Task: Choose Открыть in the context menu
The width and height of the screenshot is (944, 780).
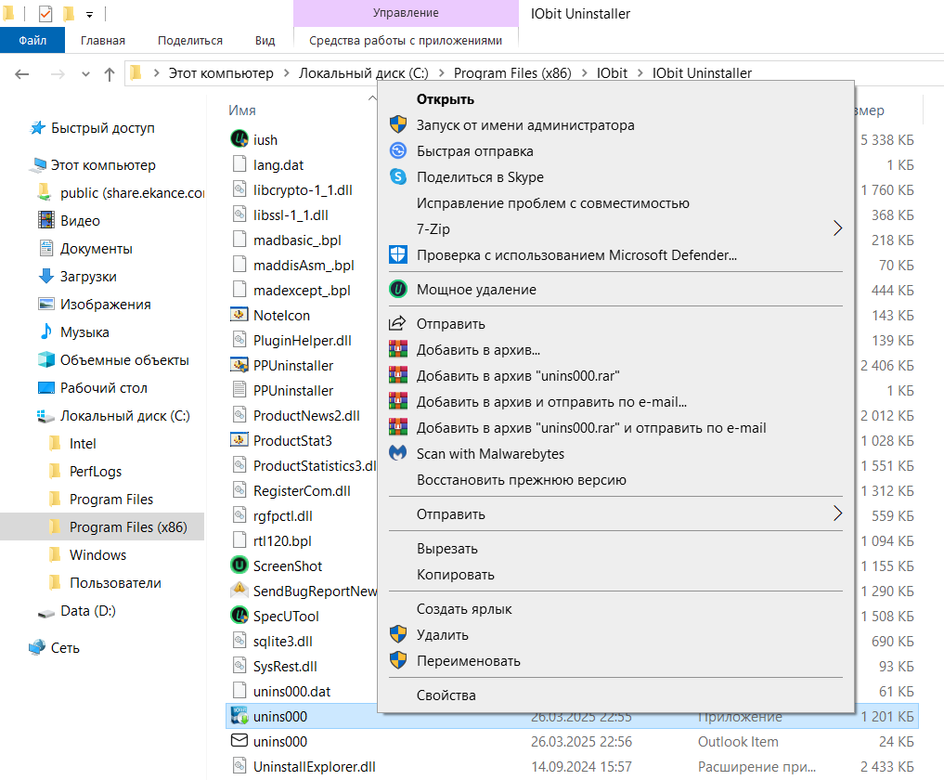Action: pos(615,99)
